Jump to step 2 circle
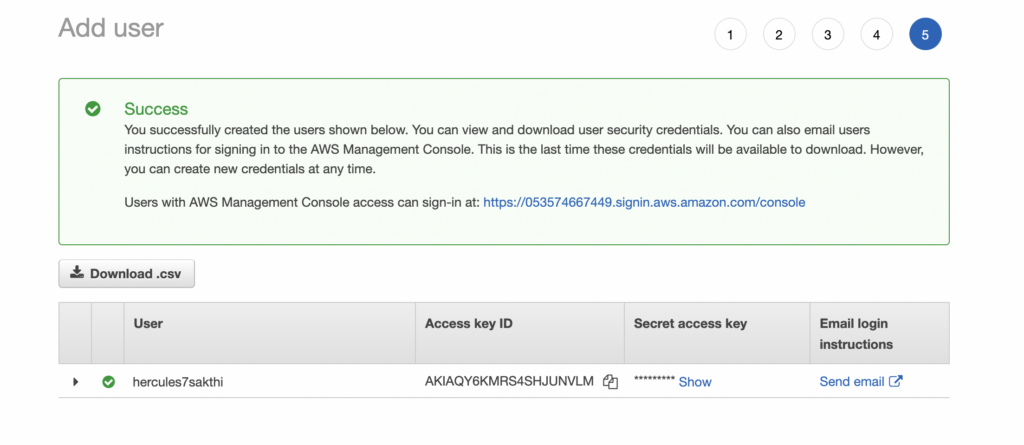 point(778,35)
